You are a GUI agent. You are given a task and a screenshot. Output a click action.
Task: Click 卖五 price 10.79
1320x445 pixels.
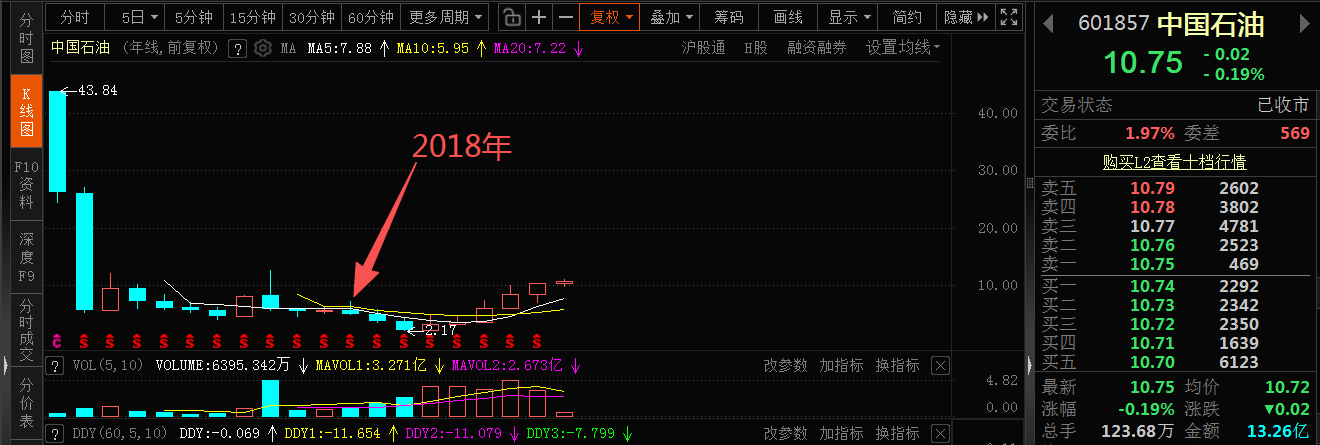coord(1152,187)
